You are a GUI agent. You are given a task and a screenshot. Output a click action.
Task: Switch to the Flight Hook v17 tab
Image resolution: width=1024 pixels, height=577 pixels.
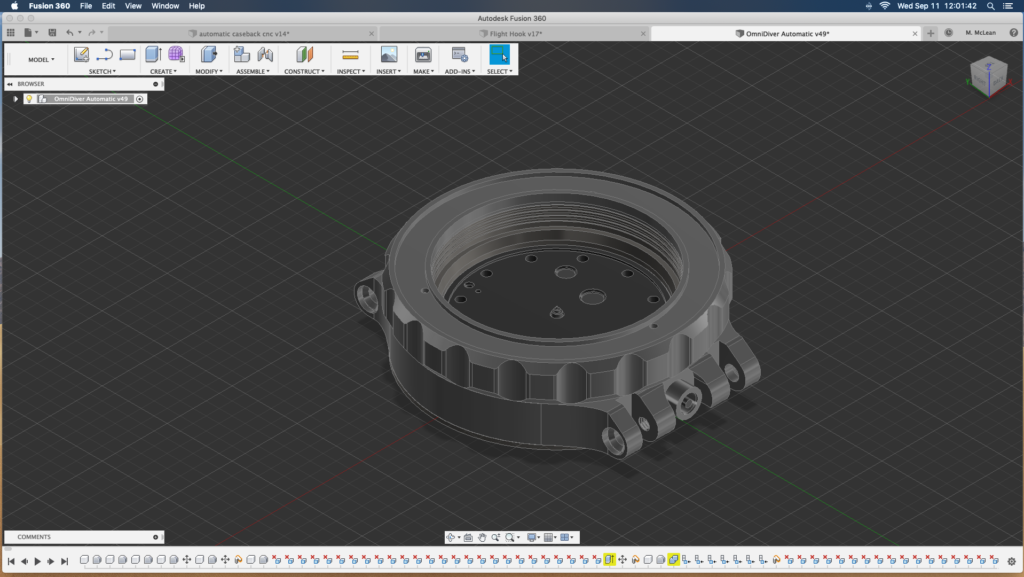514,33
